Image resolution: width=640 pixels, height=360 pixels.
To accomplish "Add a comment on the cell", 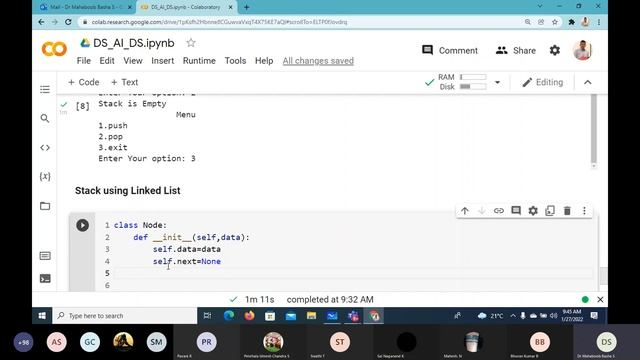I will point(516,211).
